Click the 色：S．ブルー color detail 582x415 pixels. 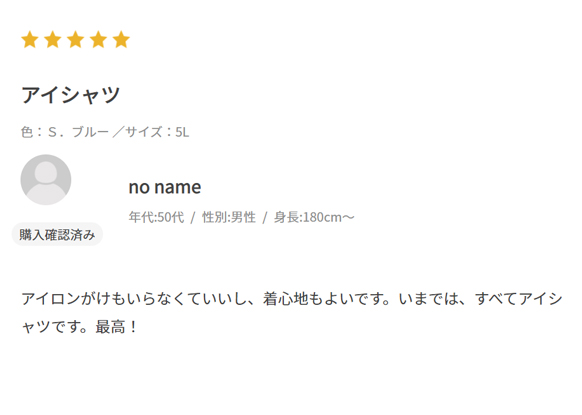tap(65, 132)
